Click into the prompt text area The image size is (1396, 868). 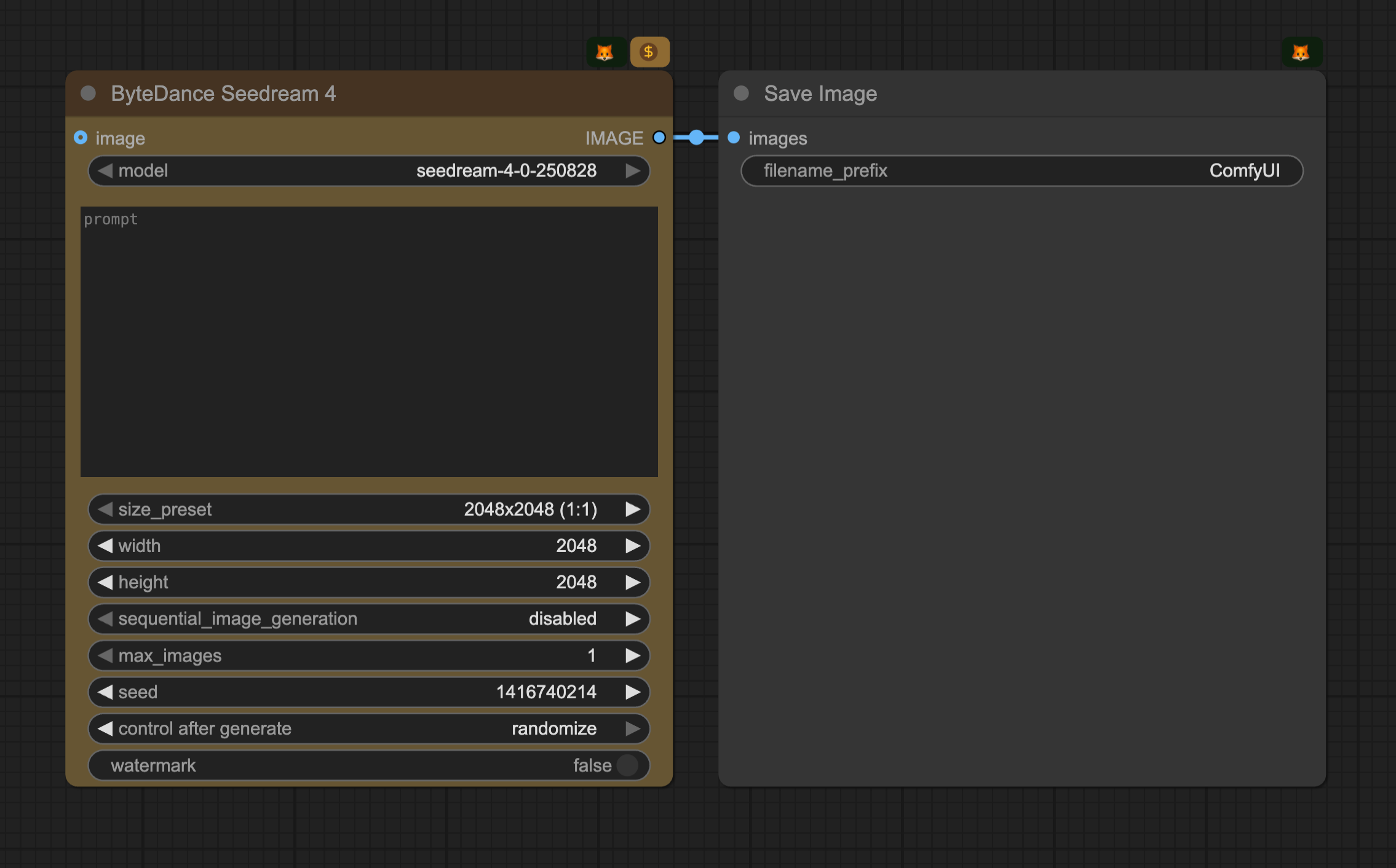point(369,342)
